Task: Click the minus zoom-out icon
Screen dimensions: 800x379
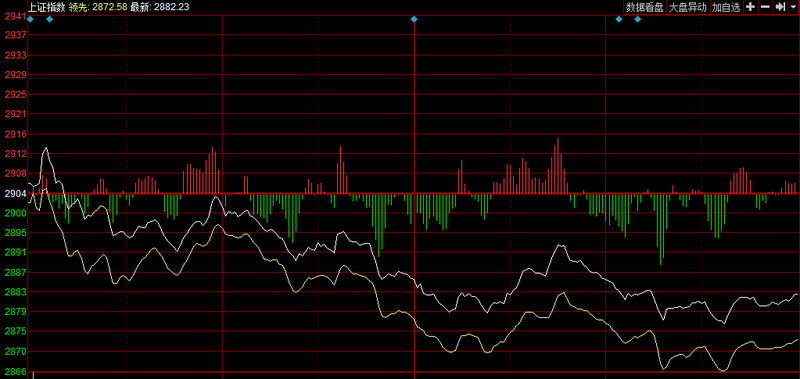Action: [x=765, y=7]
